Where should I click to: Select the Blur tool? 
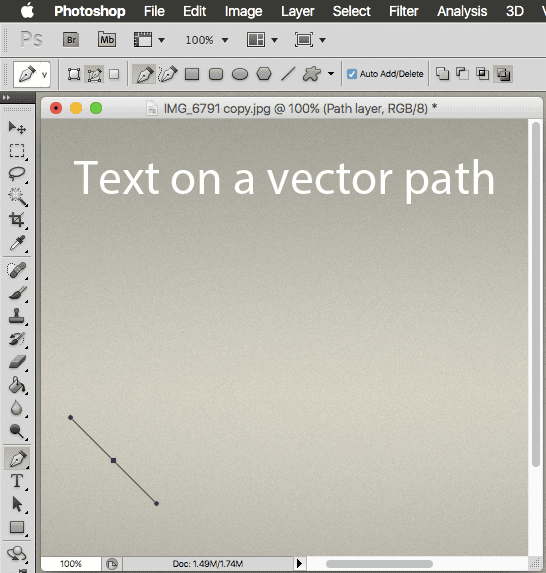[x=17, y=408]
